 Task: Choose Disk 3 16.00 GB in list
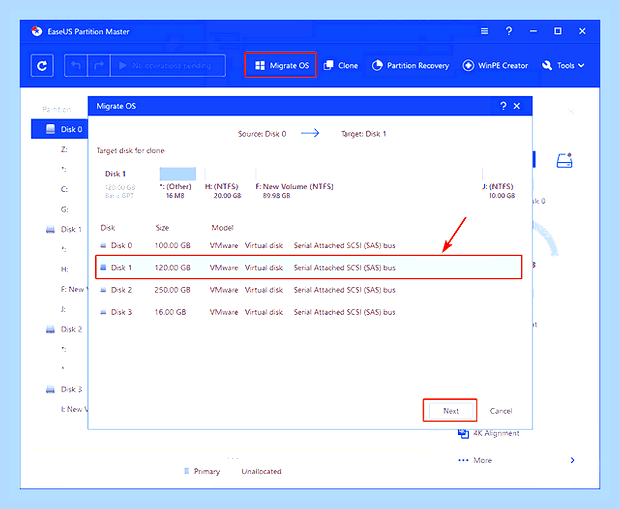309,312
